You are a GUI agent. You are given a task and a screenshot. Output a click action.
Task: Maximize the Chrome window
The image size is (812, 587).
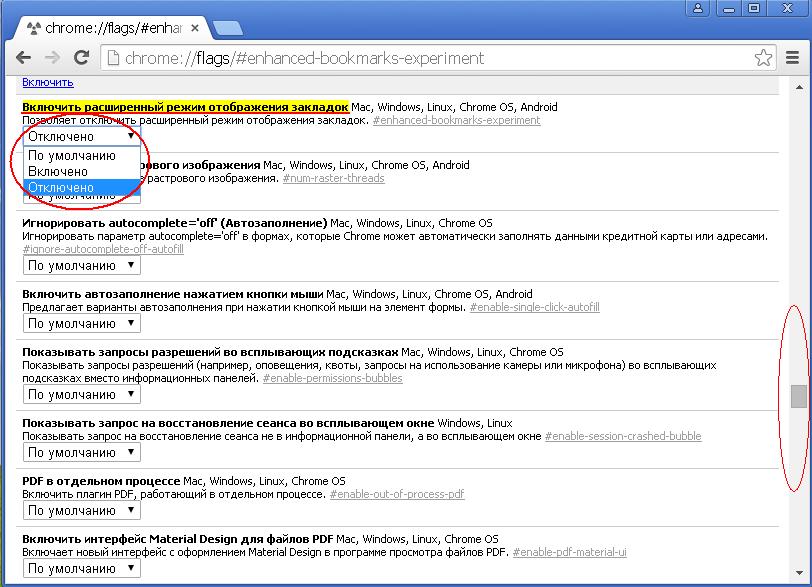754,8
